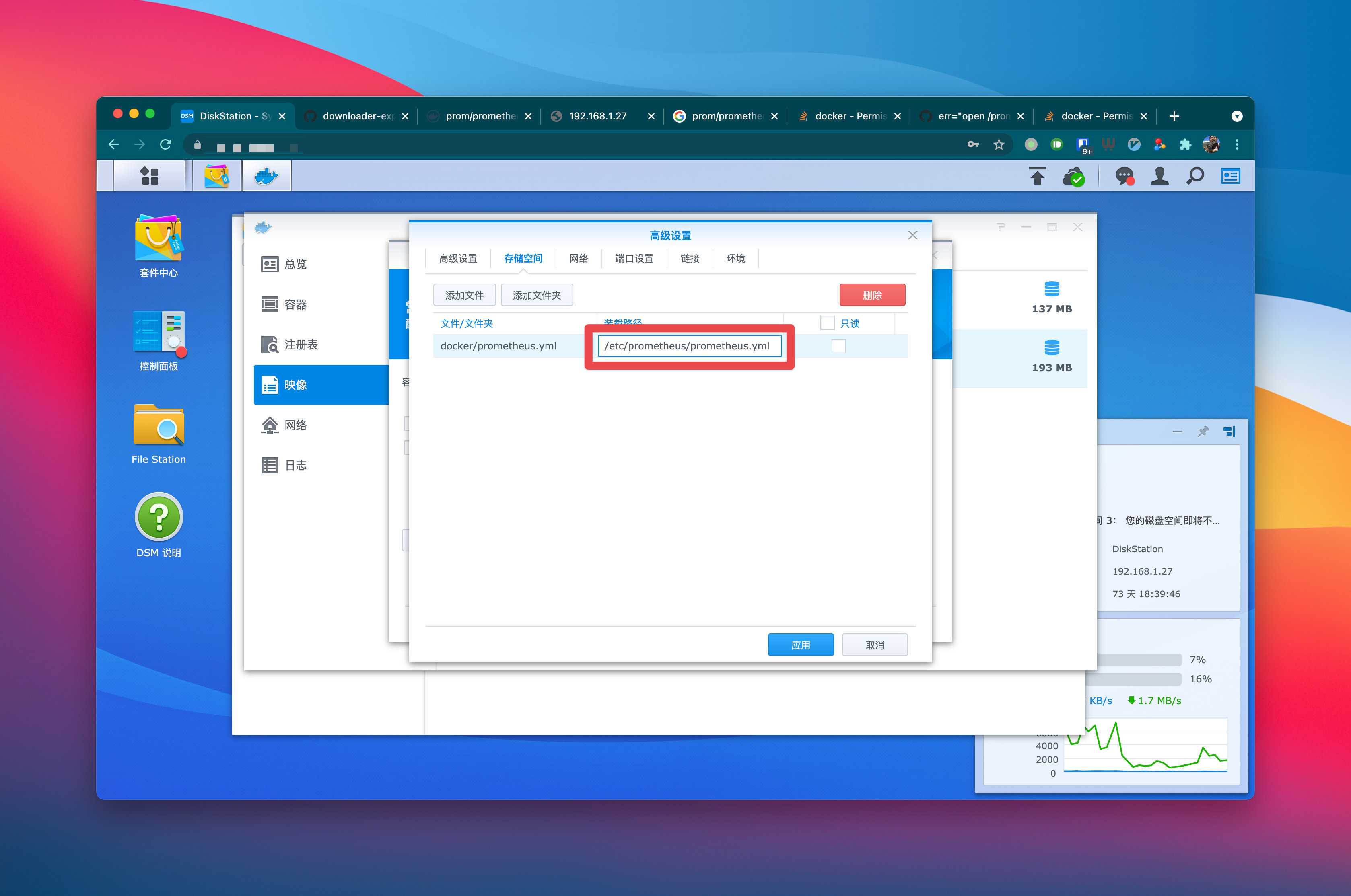Switch to 环境 tab
Image resolution: width=1351 pixels, height=896 pixels.
tap(735, 258)
